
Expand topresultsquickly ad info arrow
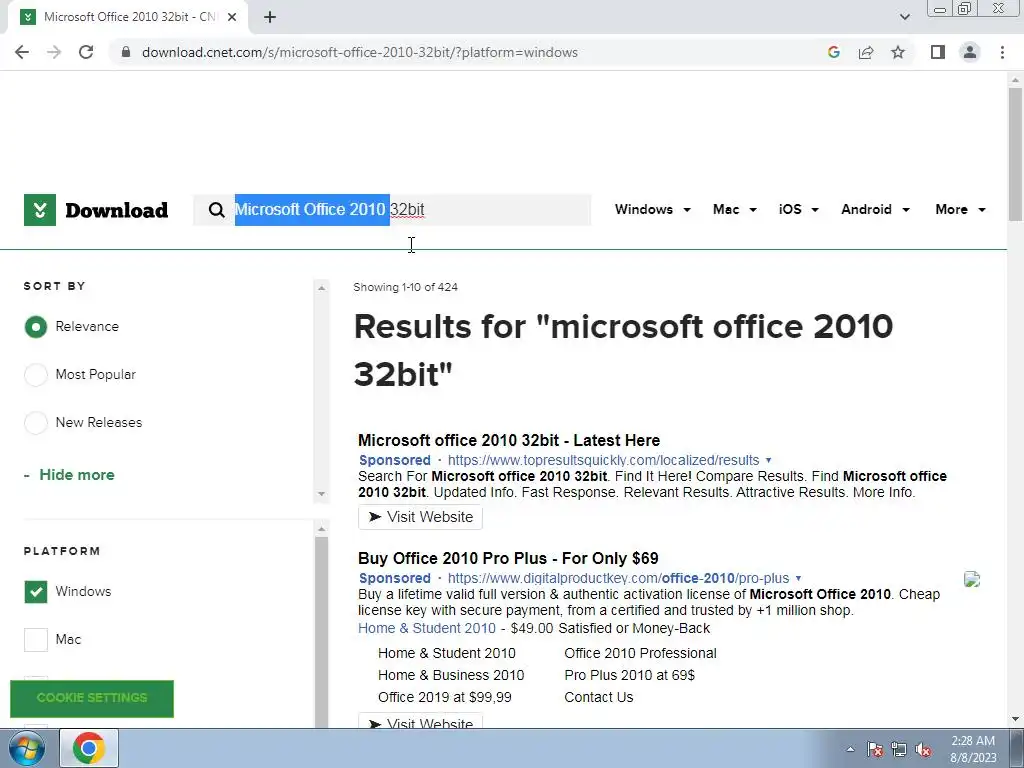[768, 460]
